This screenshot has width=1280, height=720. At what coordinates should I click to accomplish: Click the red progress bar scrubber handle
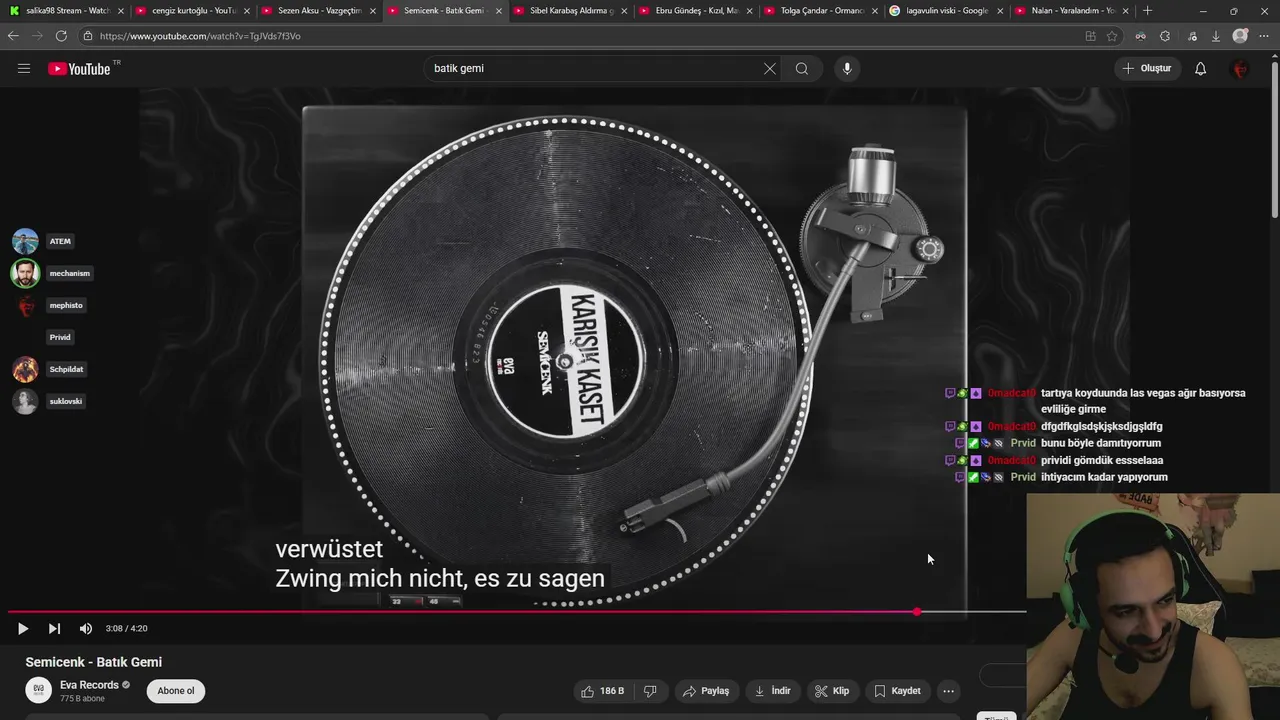(x=917, y=612)
